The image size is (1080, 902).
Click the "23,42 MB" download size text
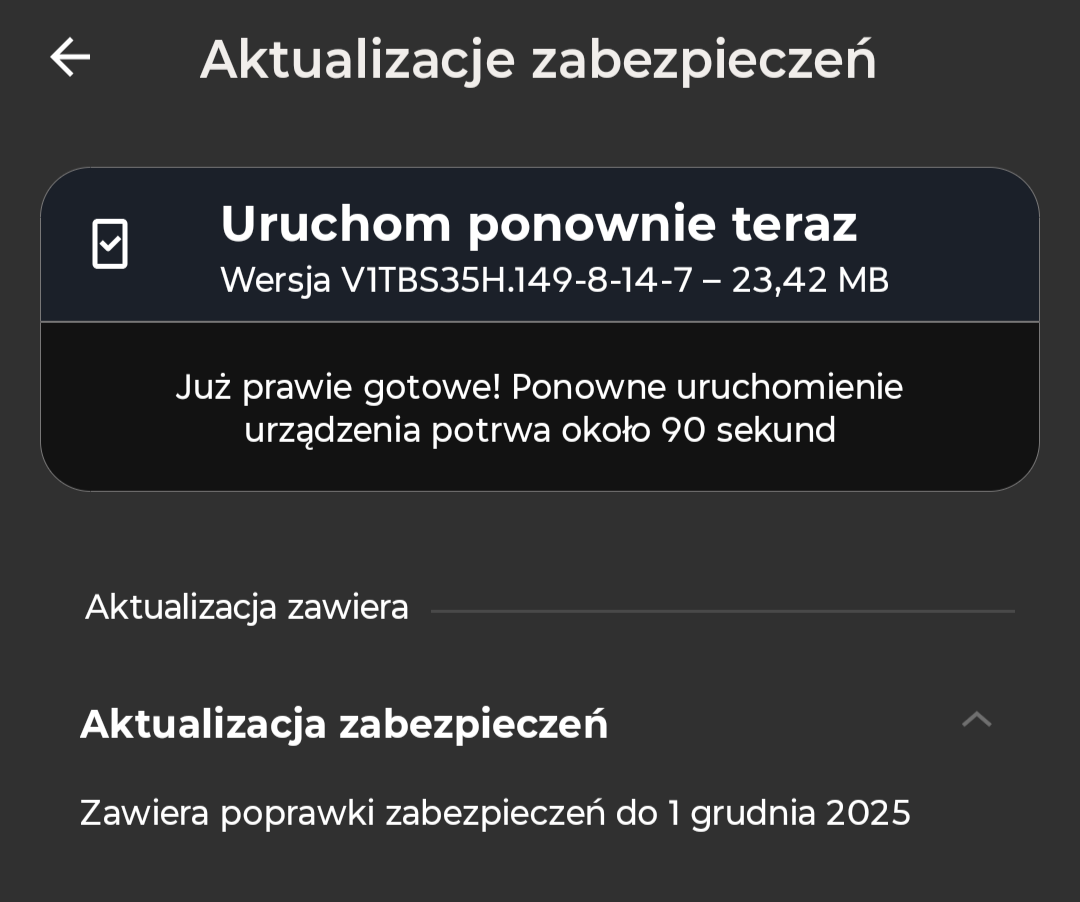click(x=810, y=281)
